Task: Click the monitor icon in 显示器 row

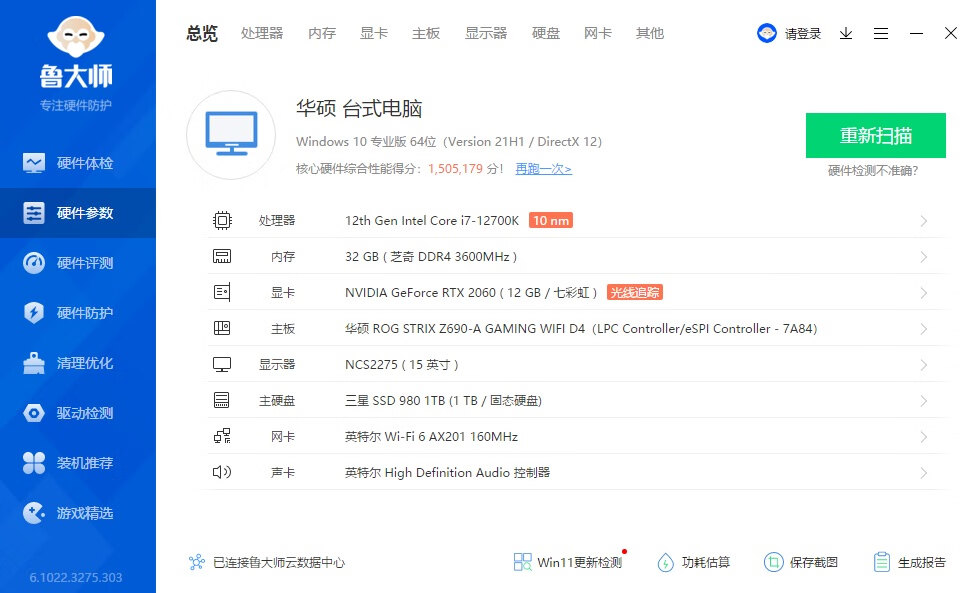Action: [222, 364]
